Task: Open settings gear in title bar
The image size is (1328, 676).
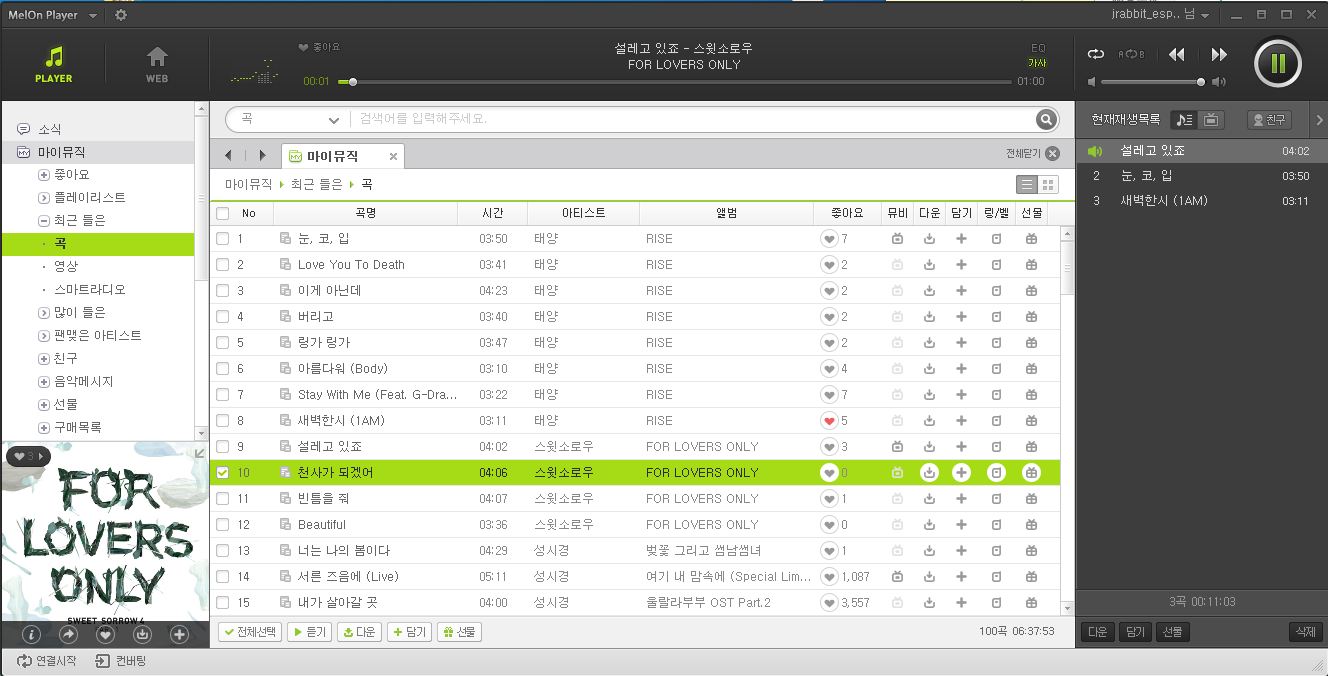Action: point(121,15)
